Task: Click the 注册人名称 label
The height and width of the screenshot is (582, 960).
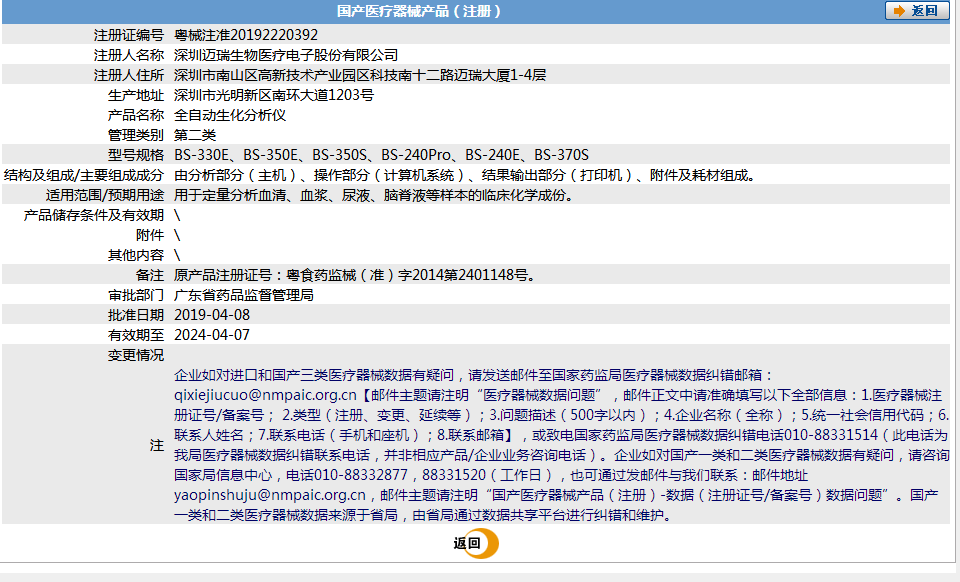Action: tap(129, 55)
